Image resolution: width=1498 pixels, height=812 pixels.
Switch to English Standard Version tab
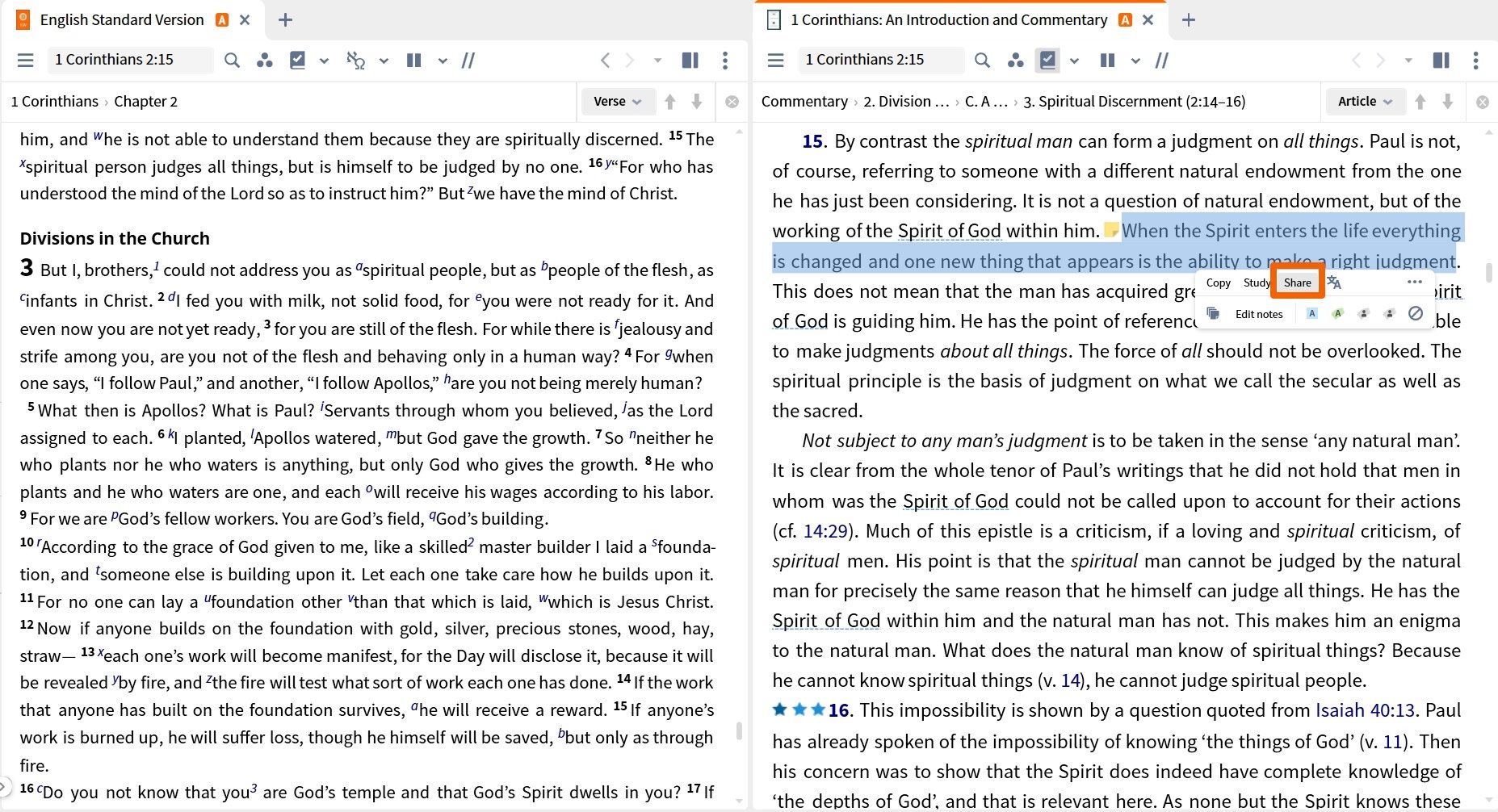pyautogui.click(x=122, y=19)
